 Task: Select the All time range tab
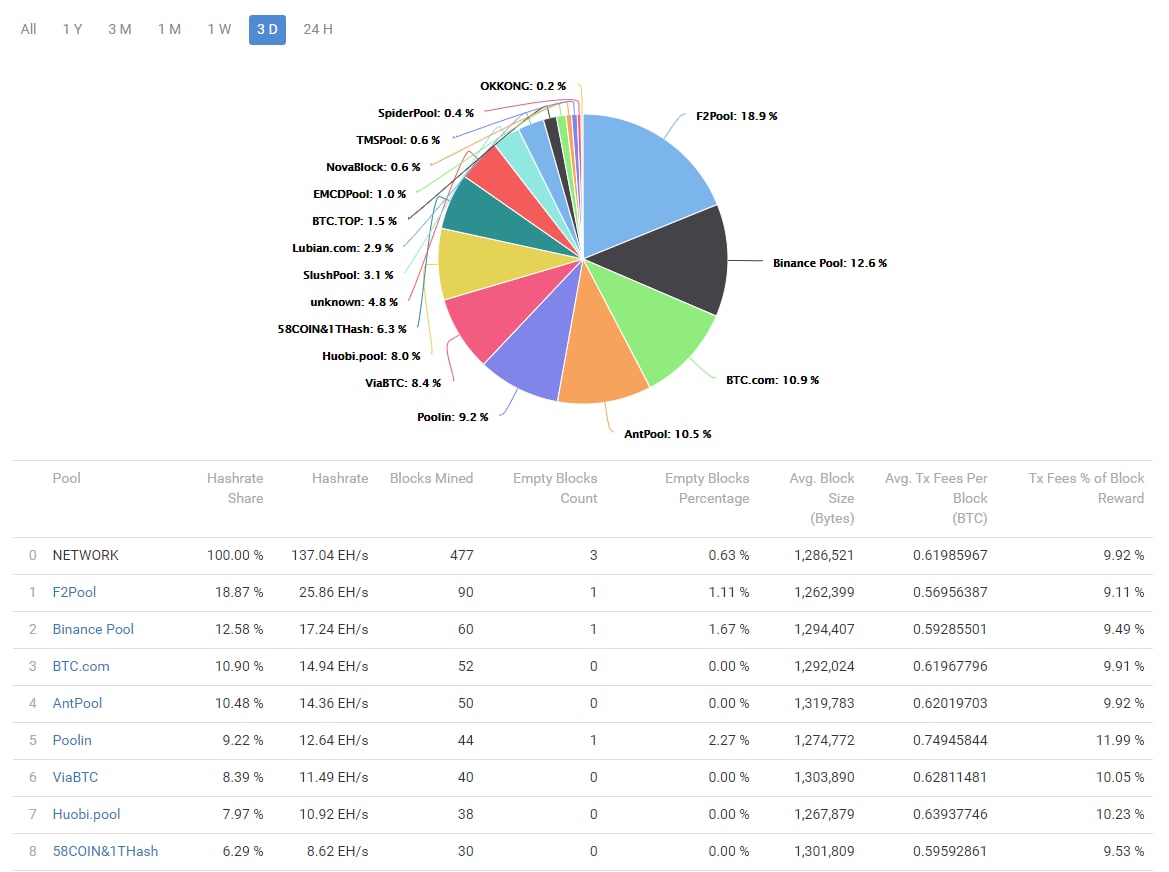[28, 30]
